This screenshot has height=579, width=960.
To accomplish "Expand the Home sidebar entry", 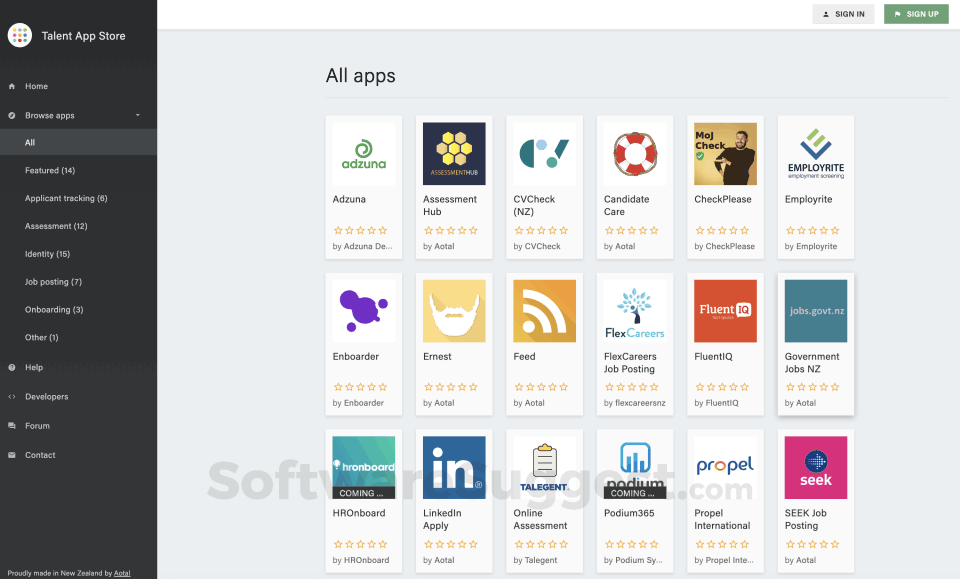I will 40,86.
